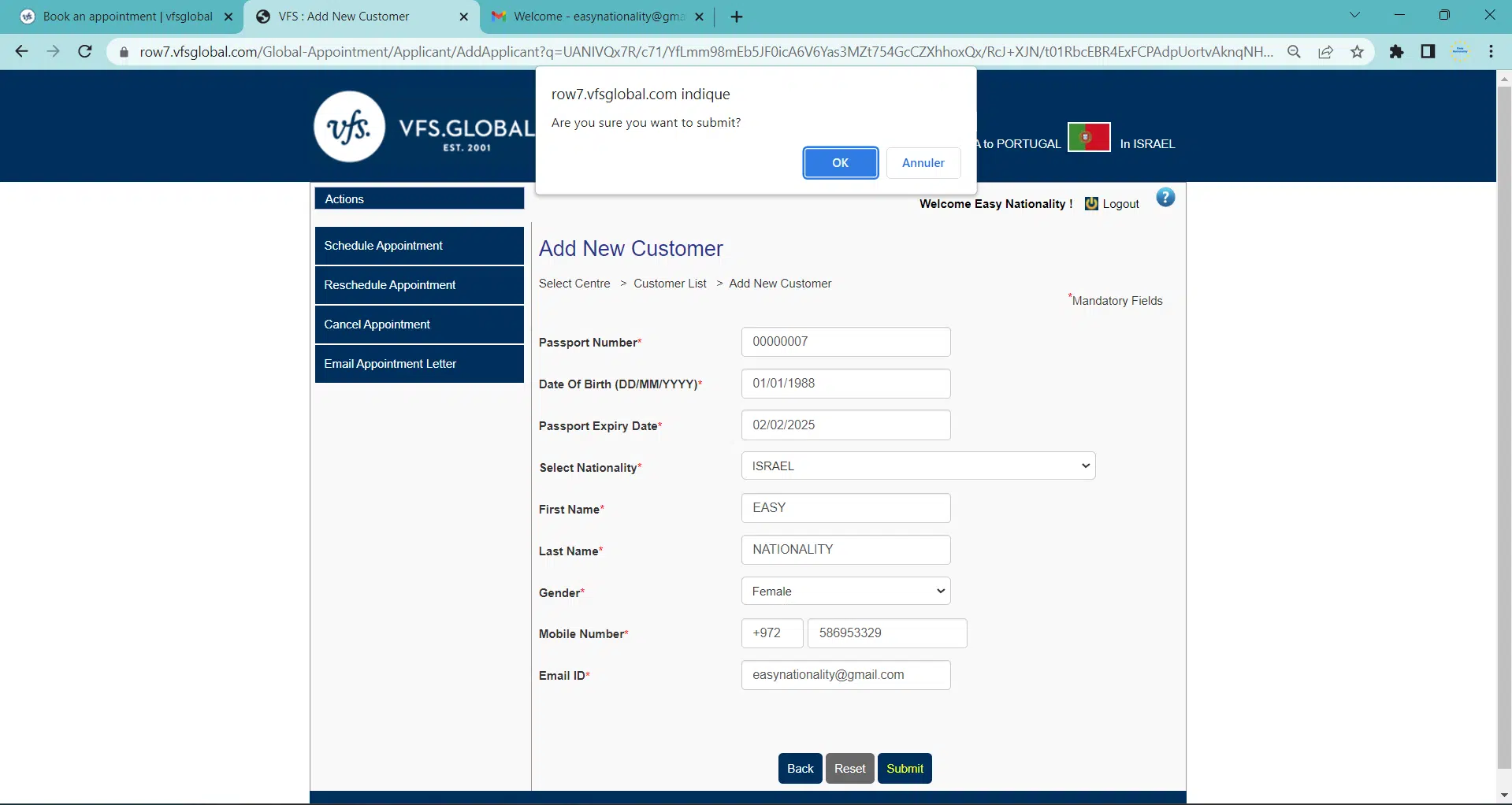Open Schedule Appointment from Actions menu
1512x805 pixels.
tap(419, 246)
